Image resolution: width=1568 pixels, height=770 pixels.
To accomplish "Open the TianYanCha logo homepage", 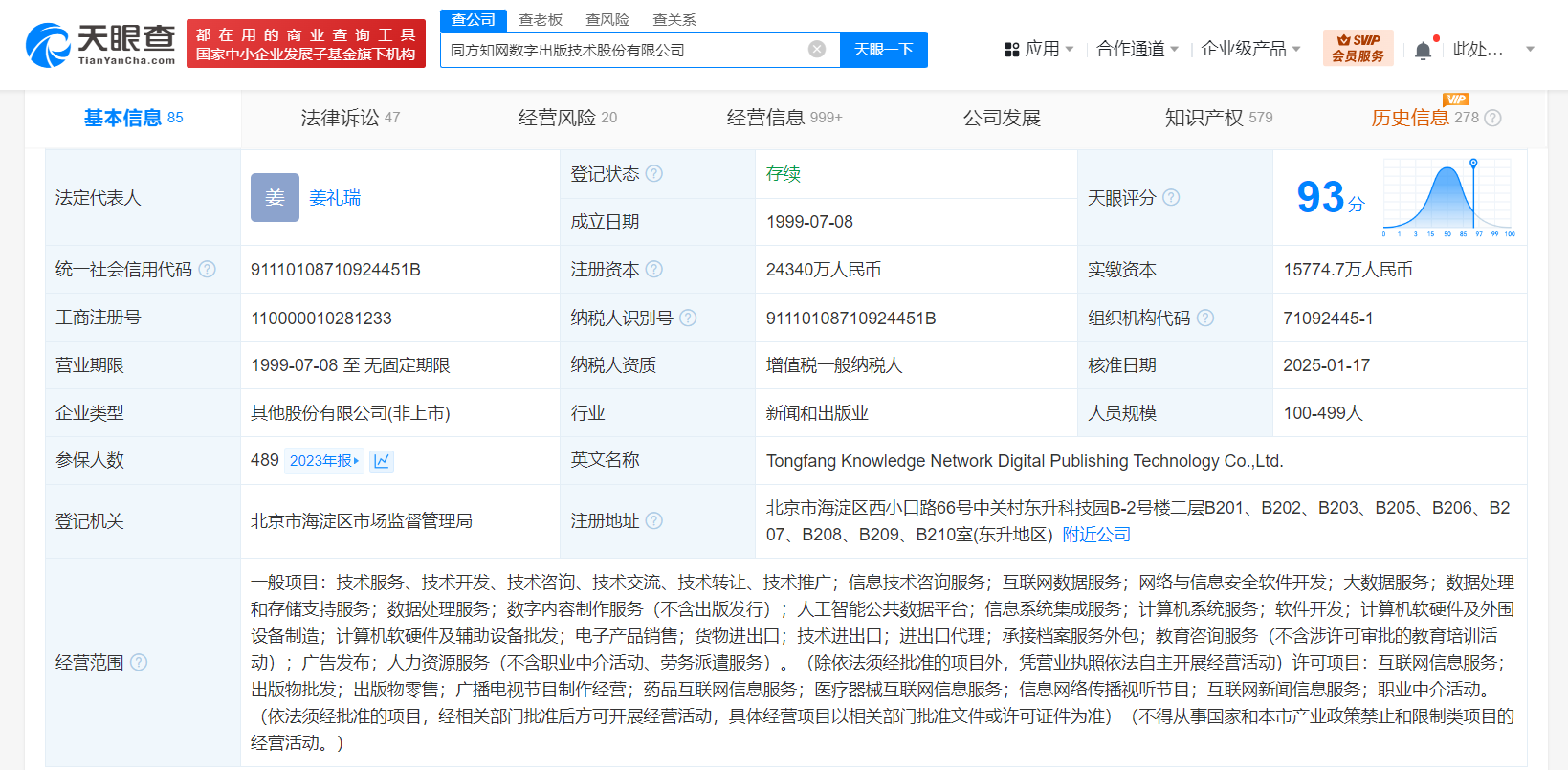I will (x=100, y=45).
